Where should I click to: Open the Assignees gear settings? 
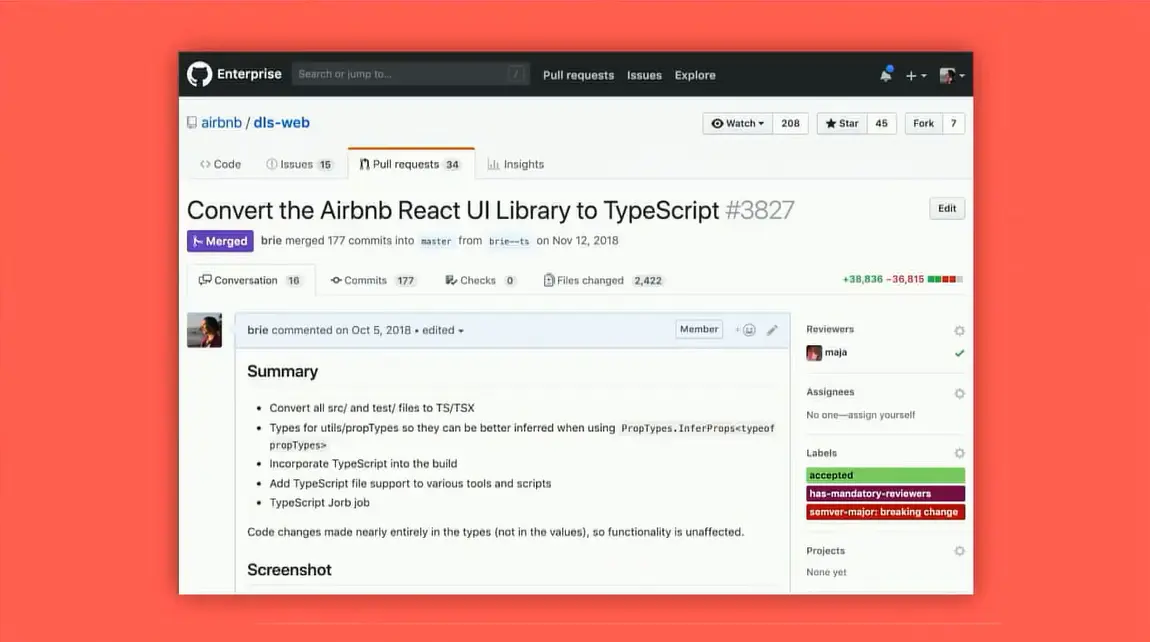click(x=959, y=394)
